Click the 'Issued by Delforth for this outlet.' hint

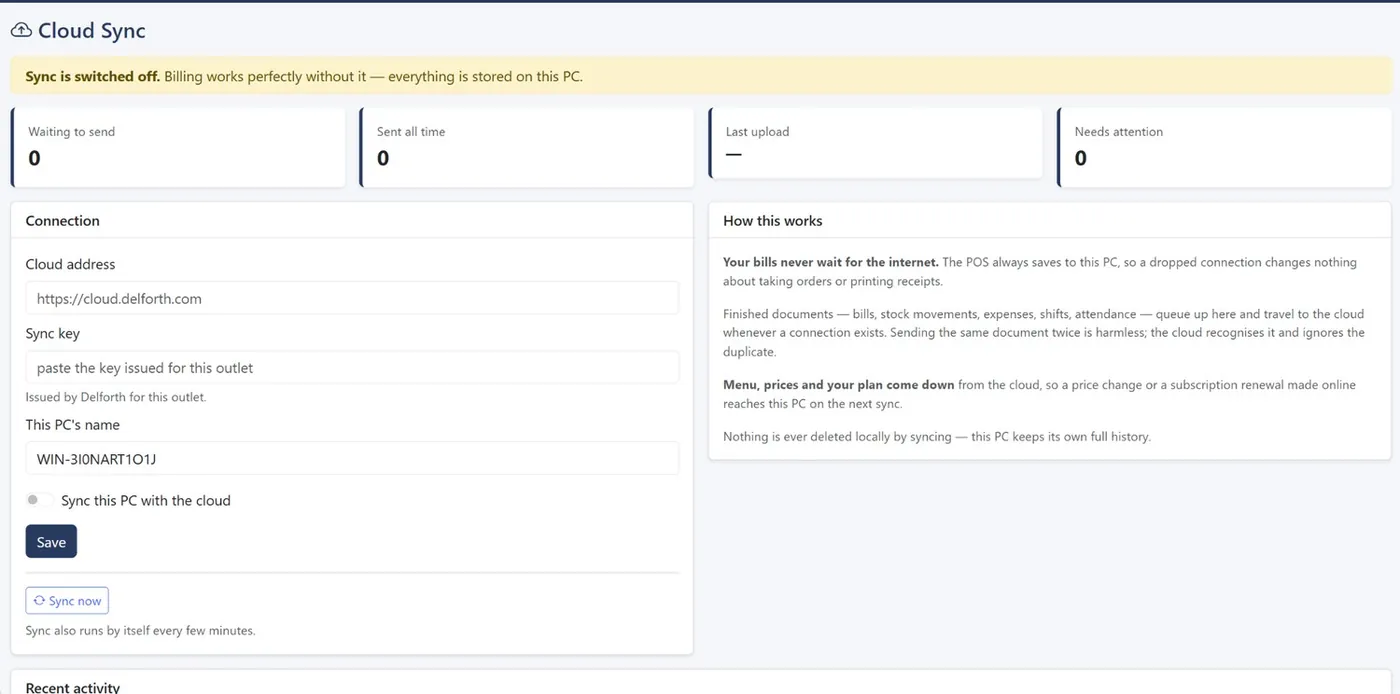pos(116,397)
